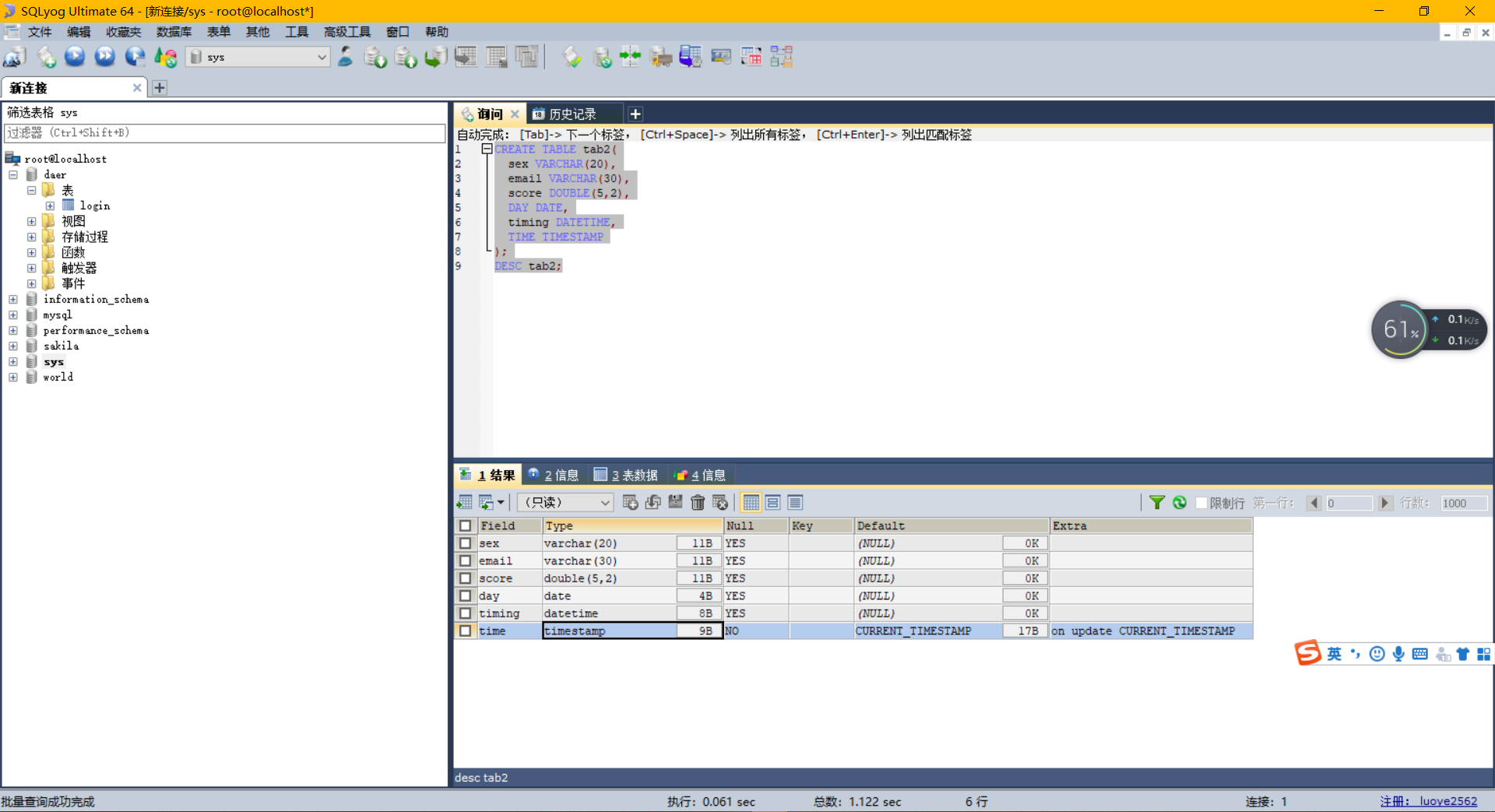The width and height of the screenshot is (1495, 812).
Task: Collapse CREATE TABLE code fold
Action: [487, 149]
